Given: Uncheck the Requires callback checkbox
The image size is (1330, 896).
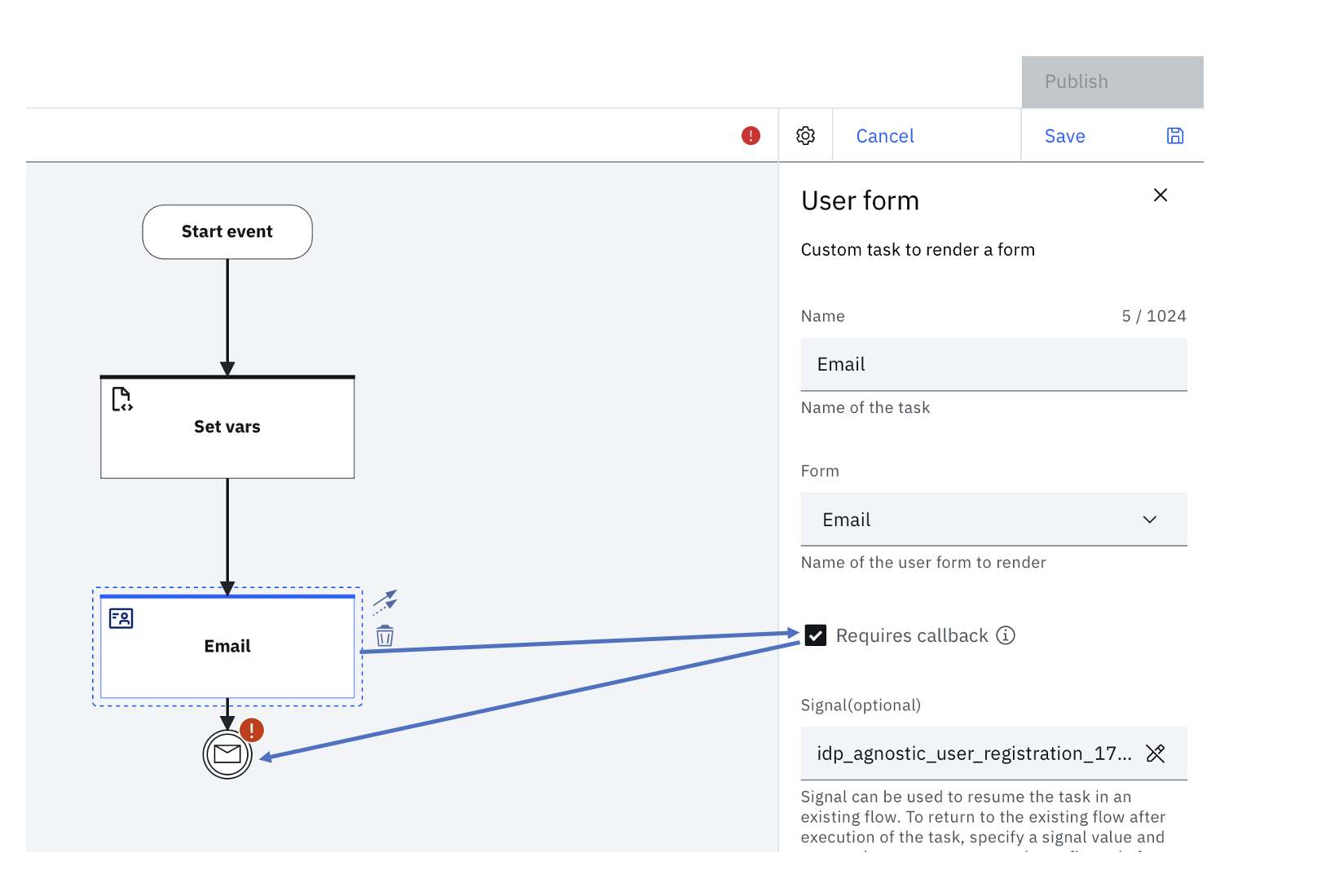Looking at the screenshot, I should (816, 635).
